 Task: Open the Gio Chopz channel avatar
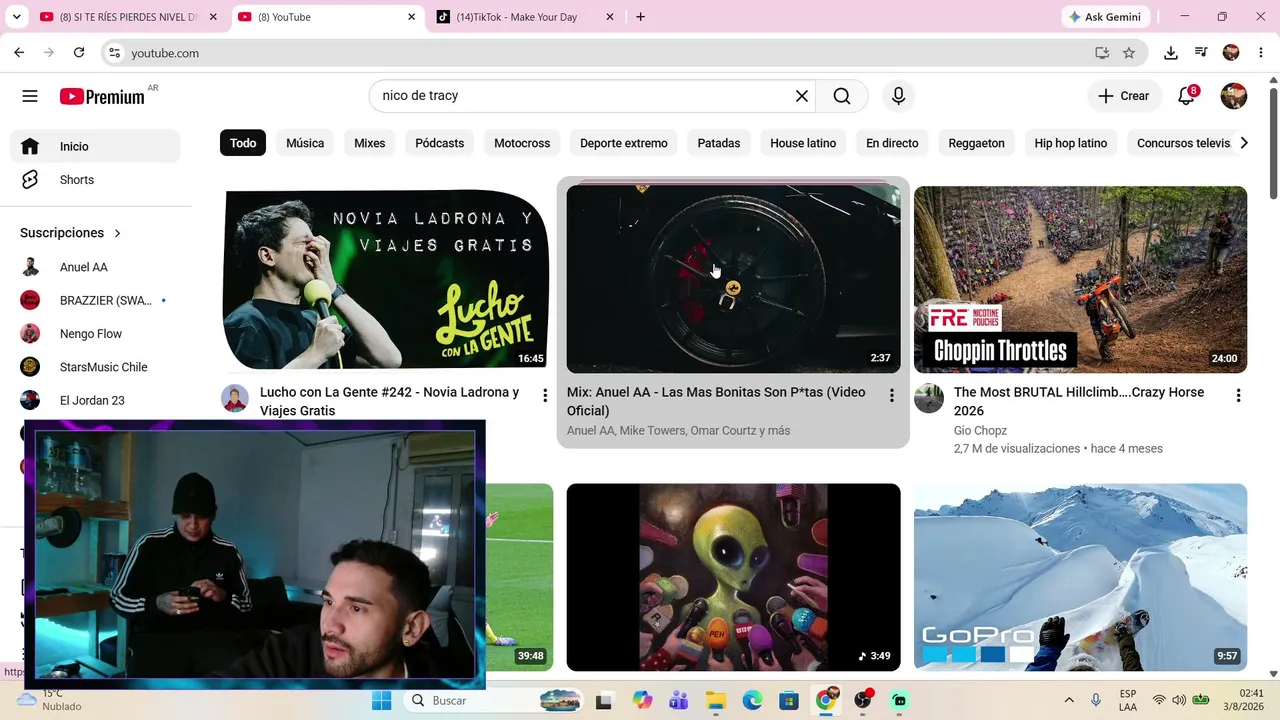(929, 398)
